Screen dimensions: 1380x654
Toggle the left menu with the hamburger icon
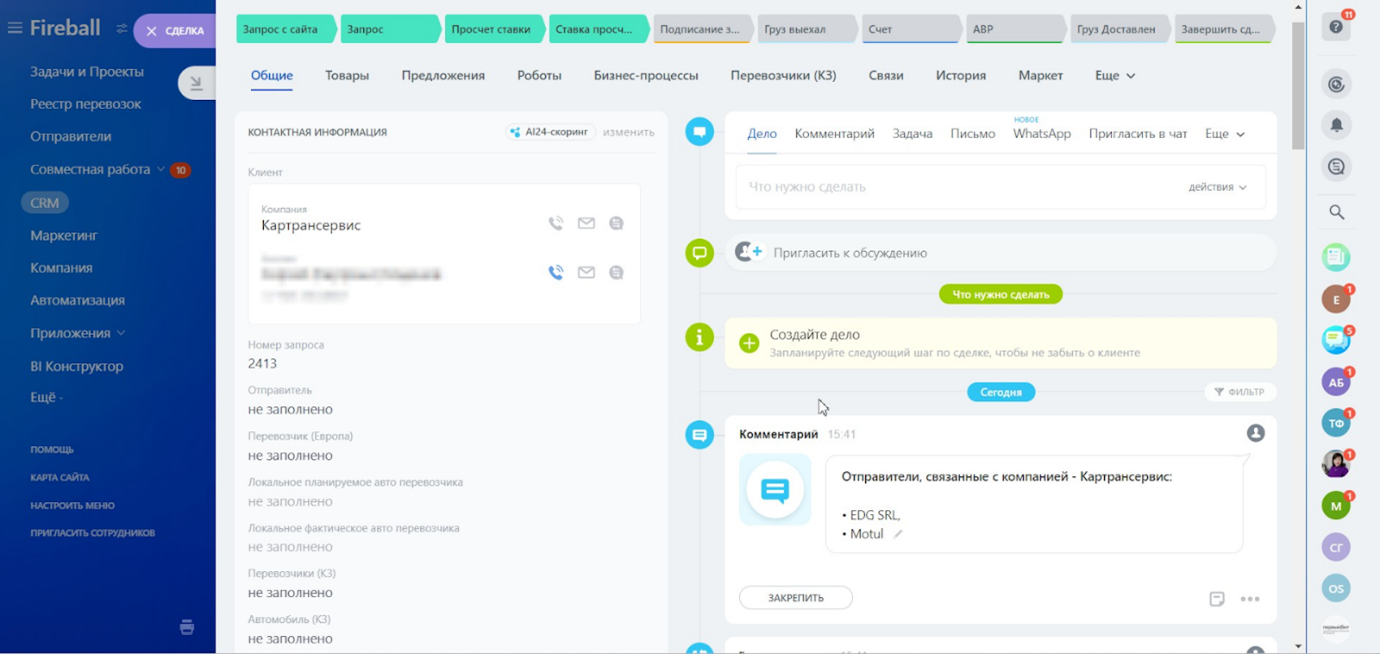click(15, 28)
